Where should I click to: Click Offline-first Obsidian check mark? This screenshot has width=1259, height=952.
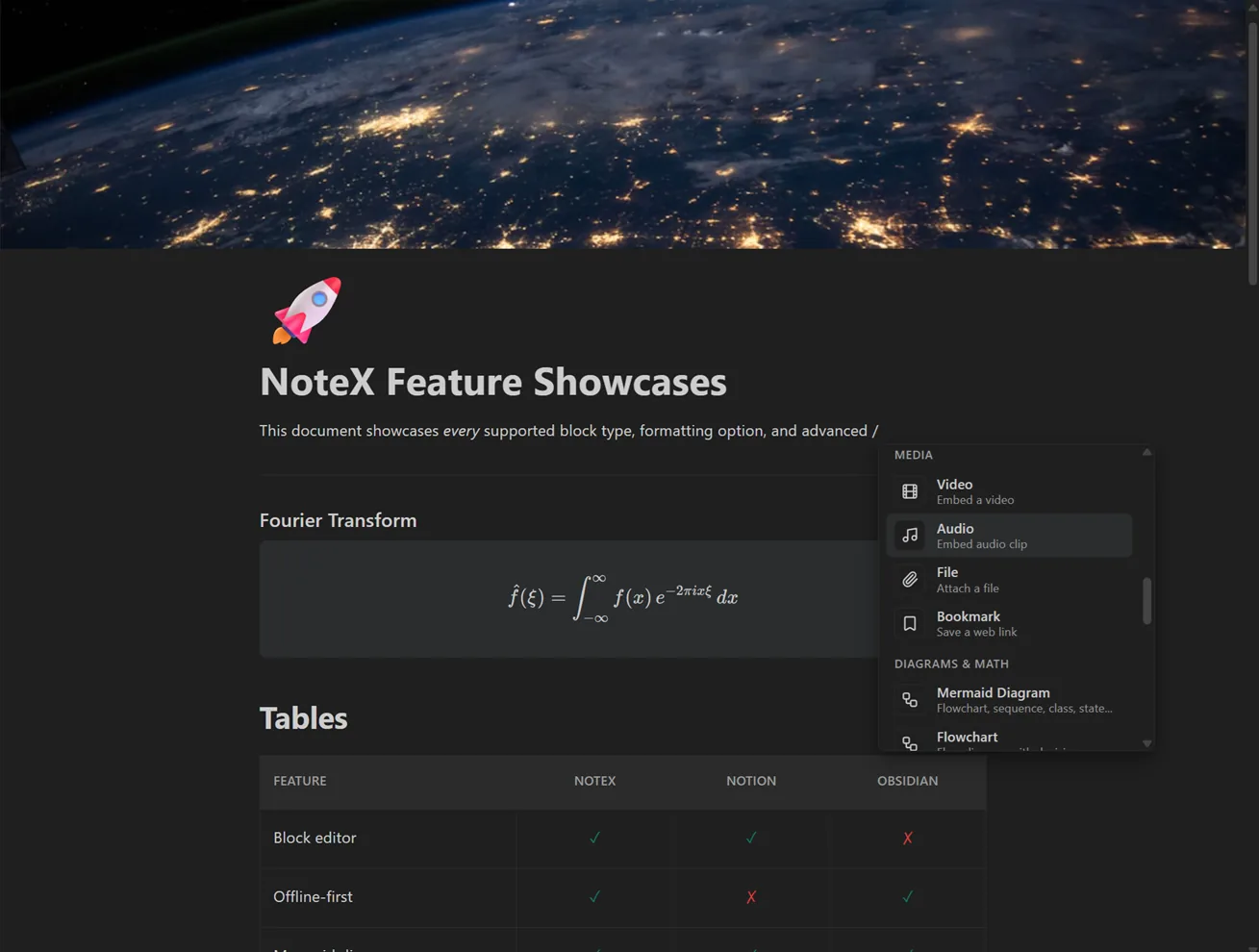point(908,896)
